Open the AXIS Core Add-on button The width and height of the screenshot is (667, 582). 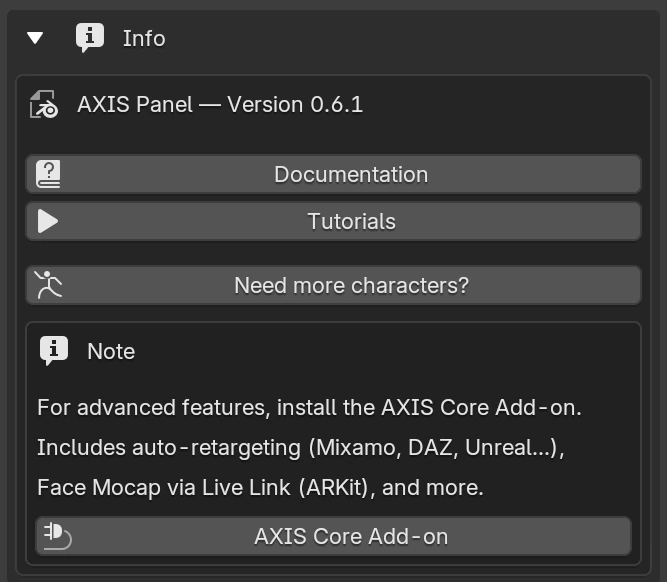[x=334, y=536]
